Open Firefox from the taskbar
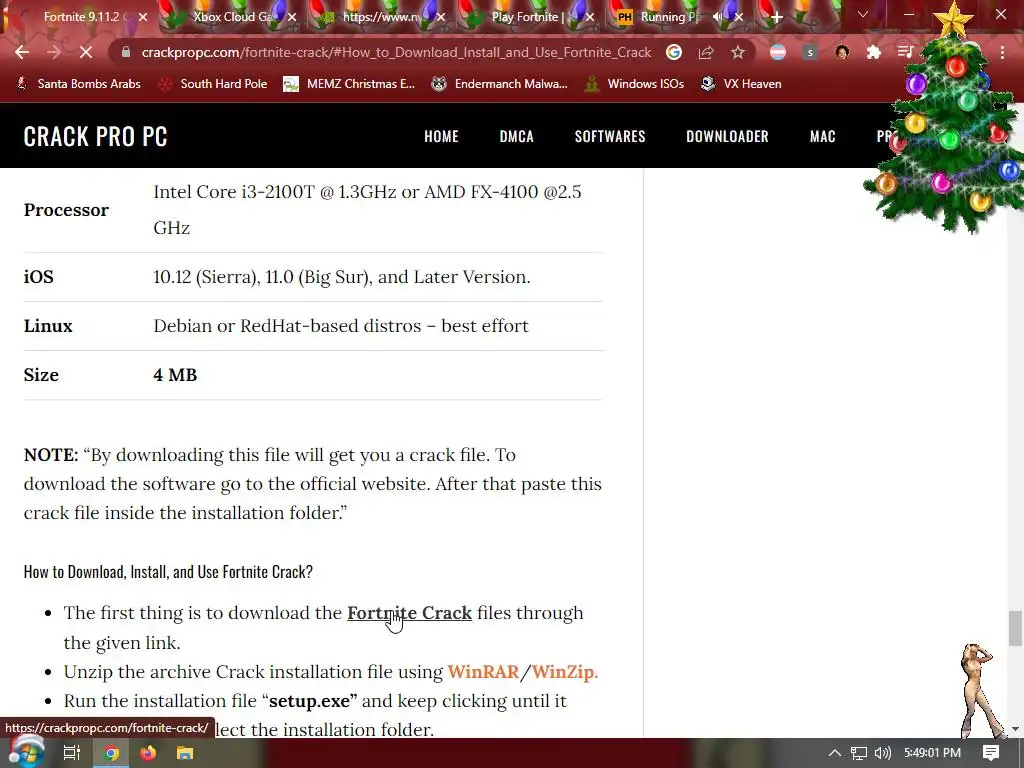This screenshot has height=768, width=1024. coord(148,753)
